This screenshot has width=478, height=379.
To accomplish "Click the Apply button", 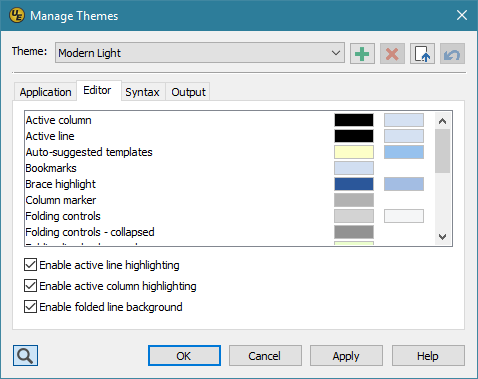I will tap(346, 356).
